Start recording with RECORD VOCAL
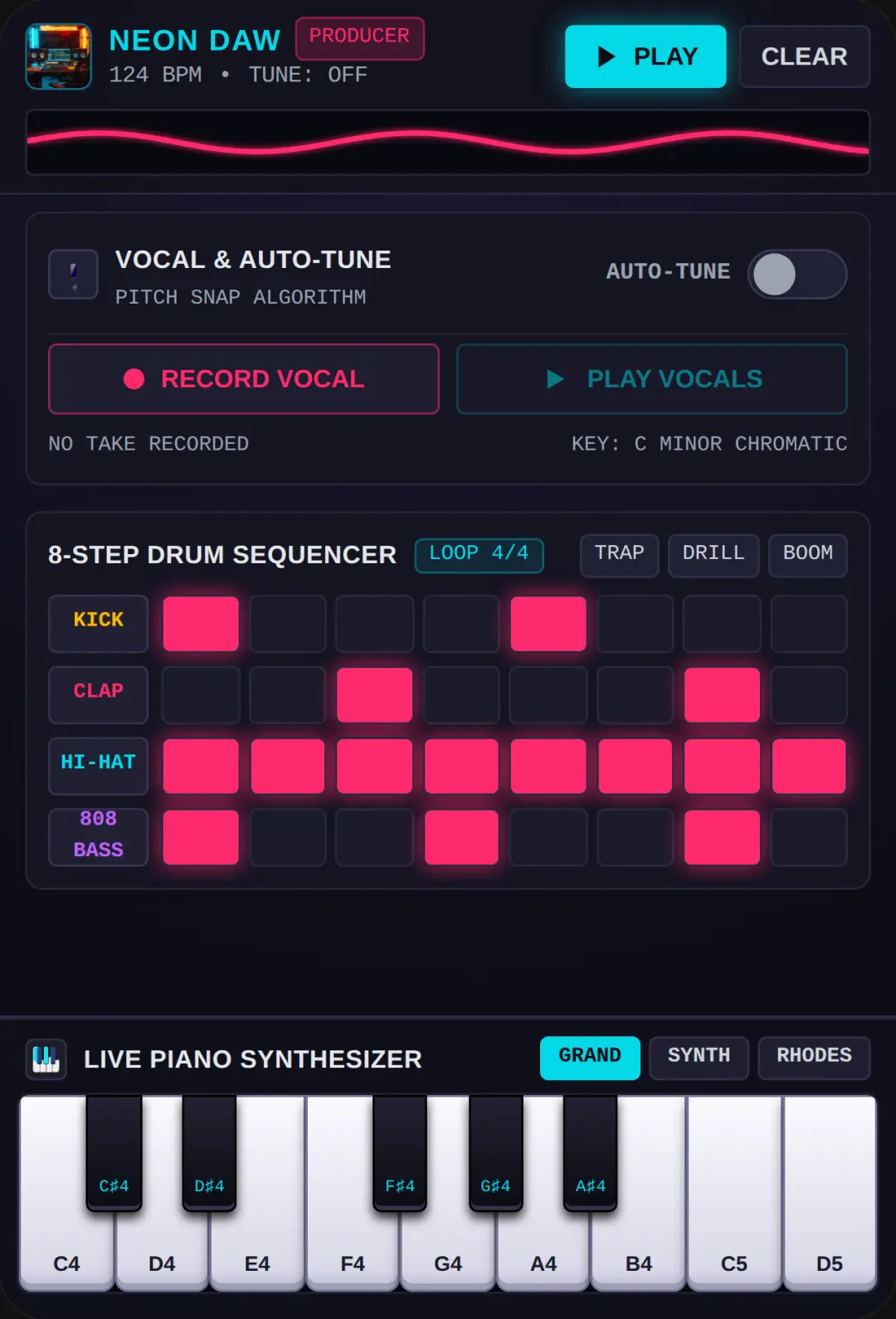Image resolution: width=896 pixels, height=1319 pixels. tap(244, 379)
